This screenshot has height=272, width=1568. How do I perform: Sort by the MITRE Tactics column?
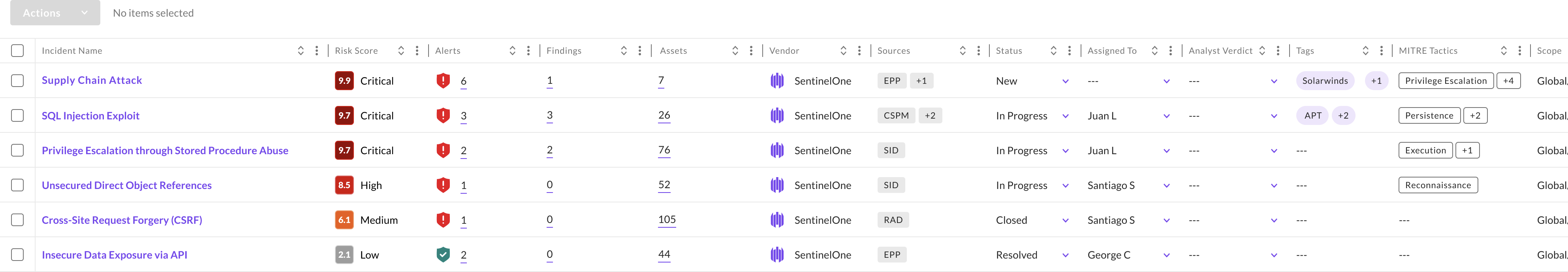click(1504, 51)
